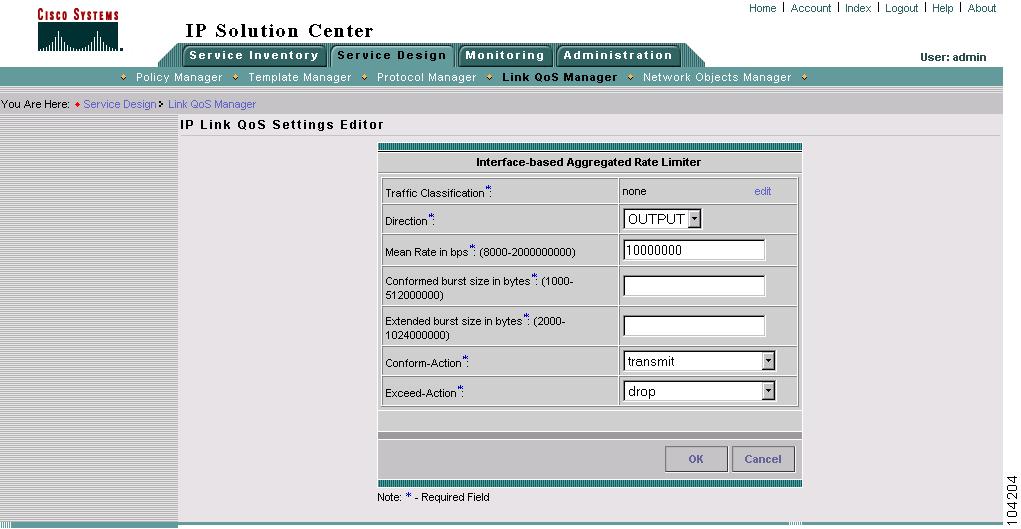The width and height of the screenshot is (1021, 529).
Task: Click the Cisco Systems logo
Action: point(79,30)
